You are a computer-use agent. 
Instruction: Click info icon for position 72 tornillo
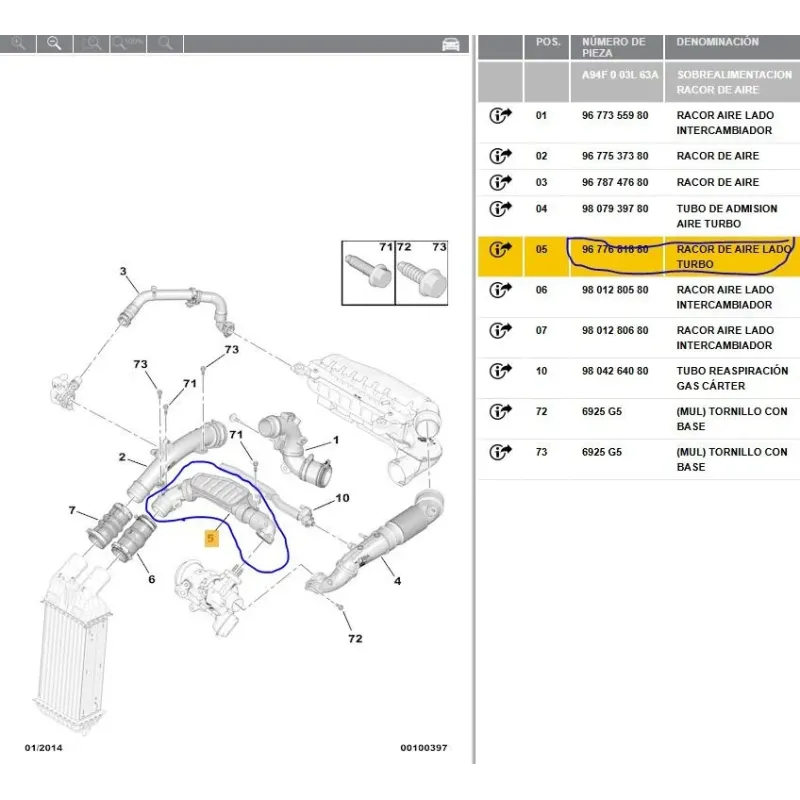click(500, 412)
